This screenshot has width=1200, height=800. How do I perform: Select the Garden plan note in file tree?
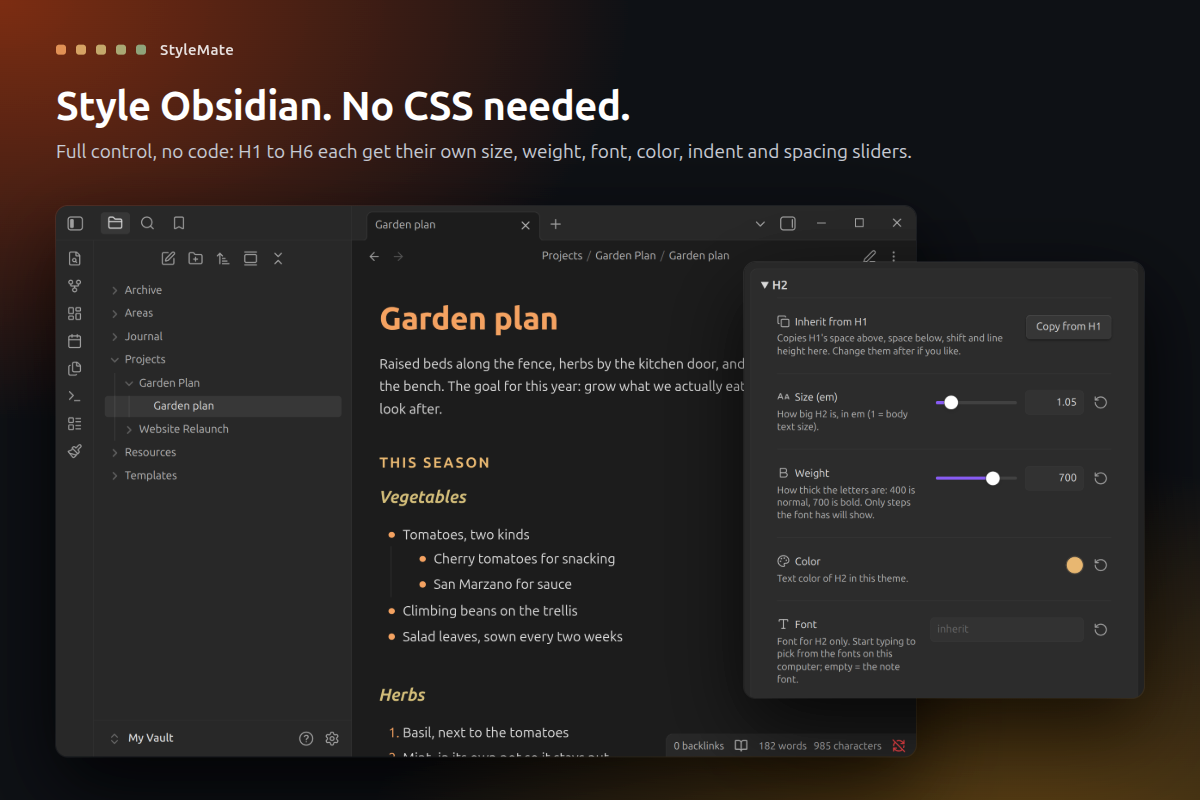tap(223, 406)
